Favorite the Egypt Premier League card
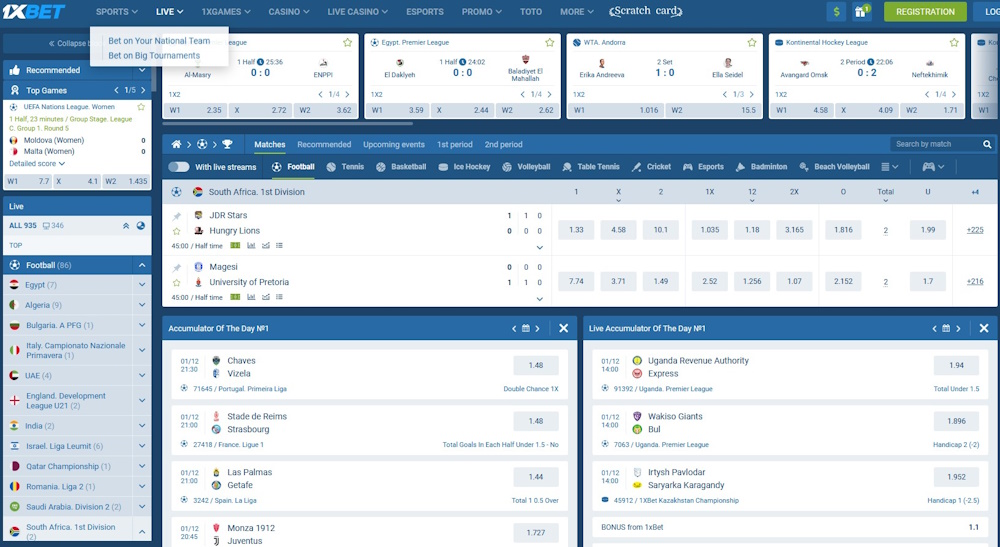Image resolution: width=1000 pixels, height=547 pixels. tap(550, 43)
